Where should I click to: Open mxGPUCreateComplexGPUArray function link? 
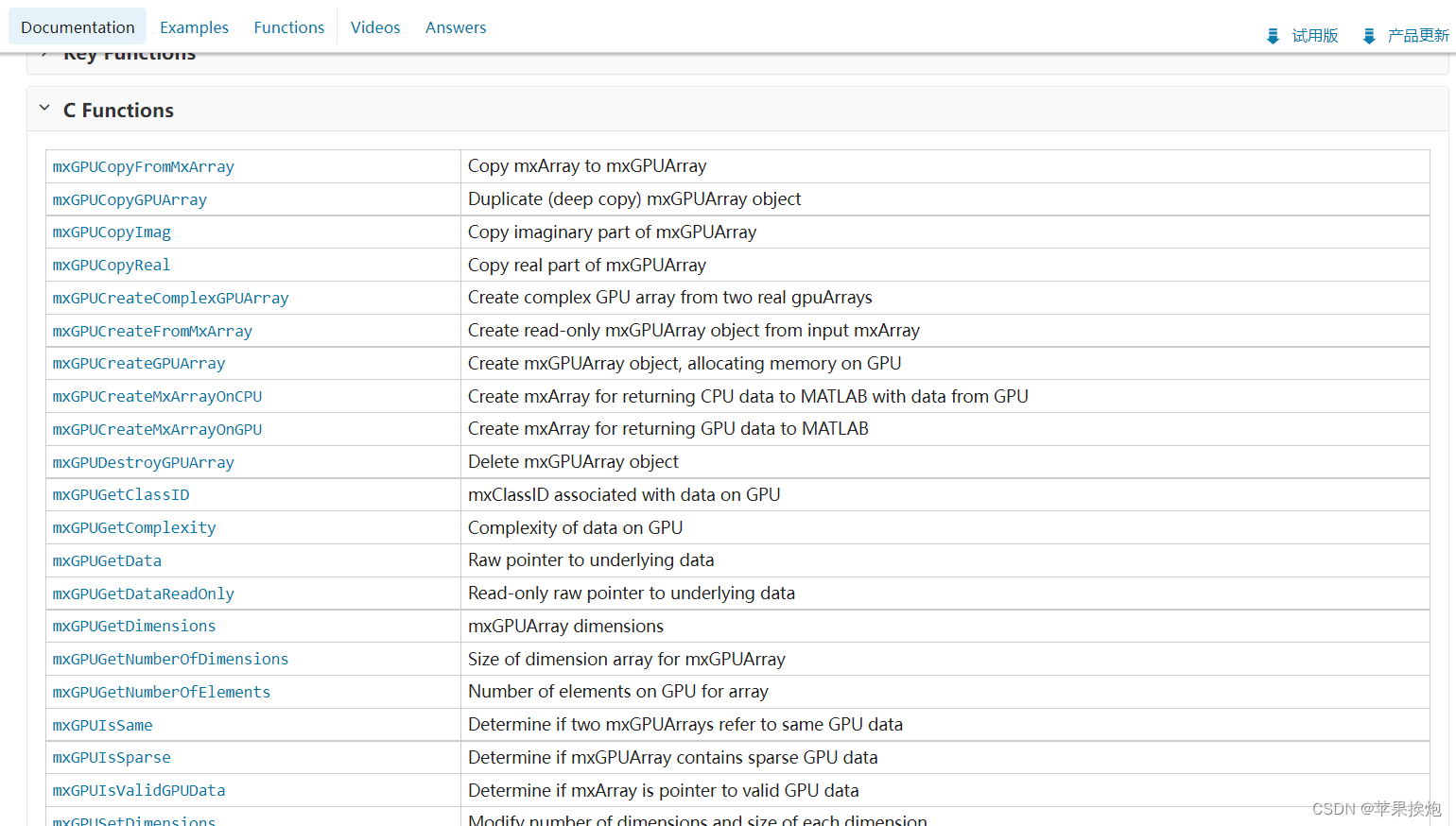click(171, 299)
